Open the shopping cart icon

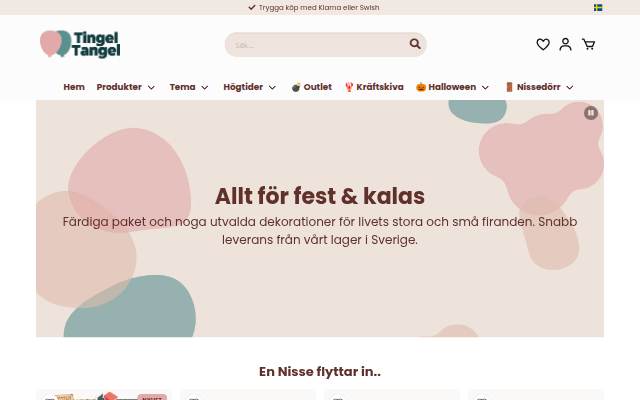(x=588, y=44)
